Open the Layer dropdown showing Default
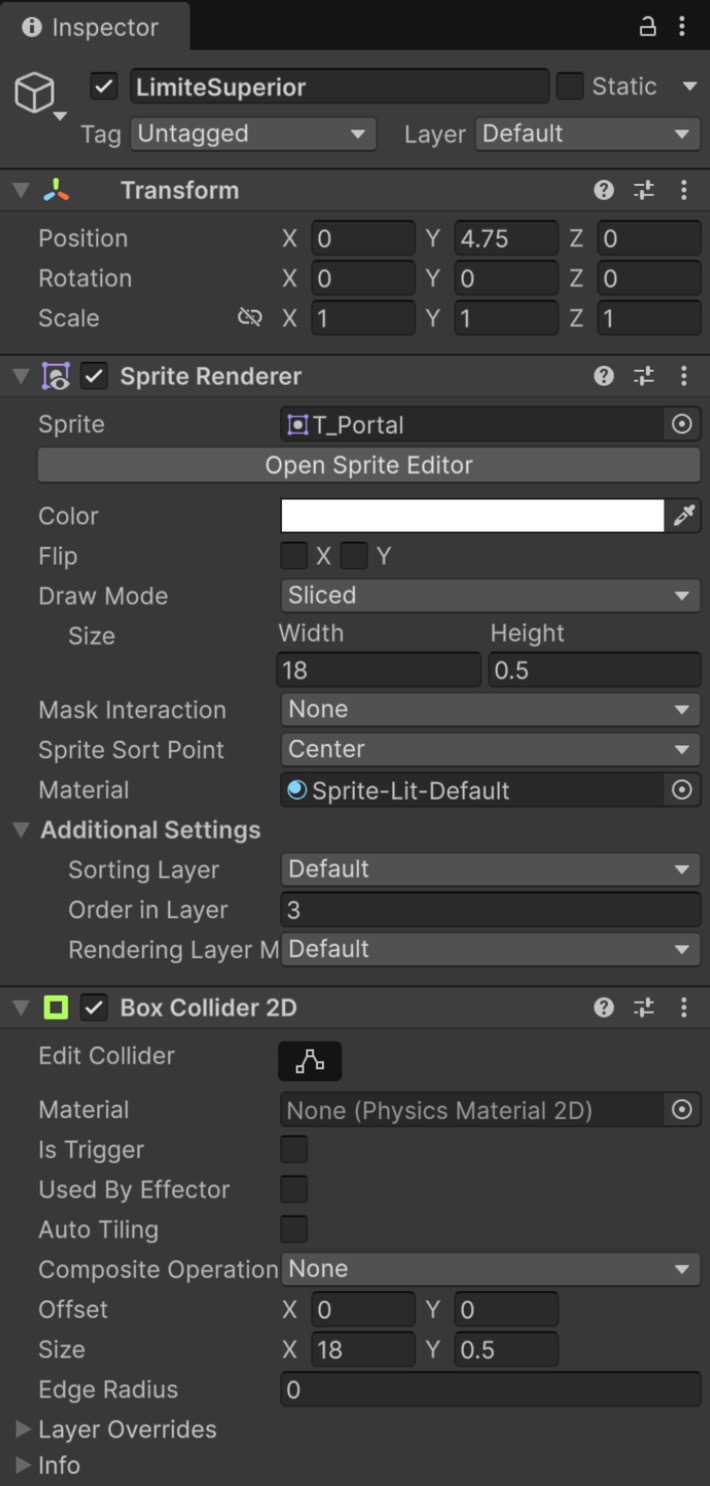 click(588, 134)
